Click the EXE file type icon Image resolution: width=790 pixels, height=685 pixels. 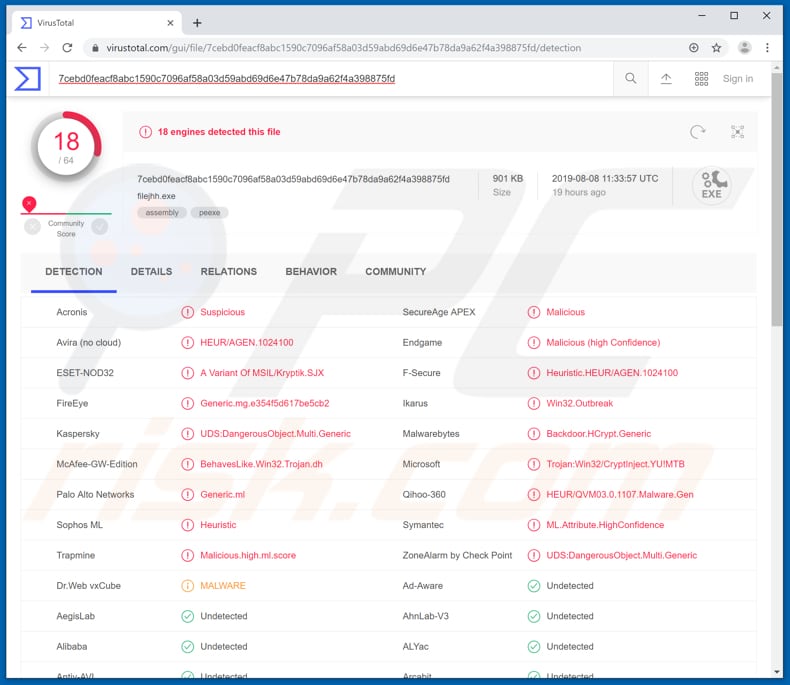(x=711, y=185)
